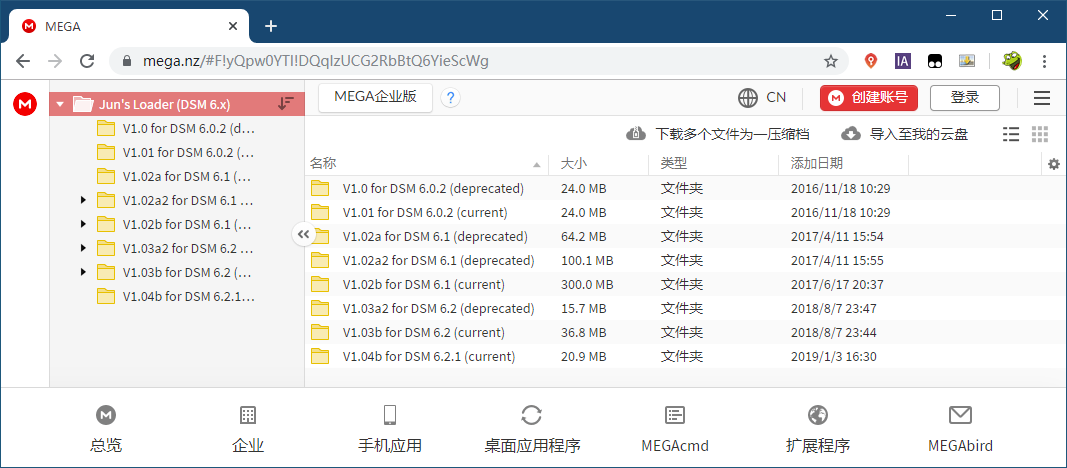
Task: Reload the current page
Action: tap(87, 61)
